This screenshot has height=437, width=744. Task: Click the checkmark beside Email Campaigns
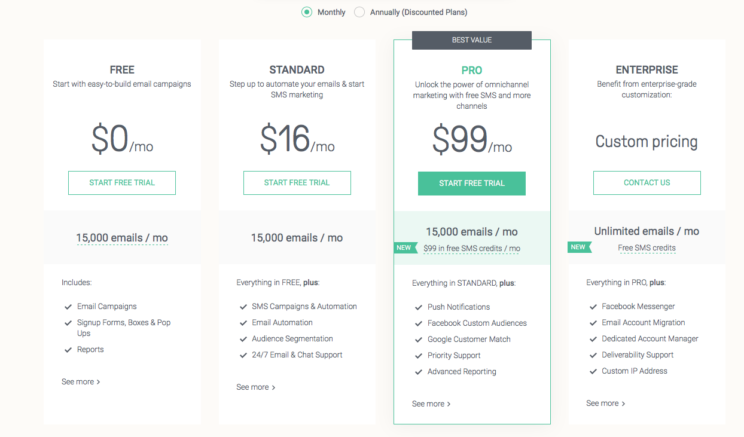point(68,307)
